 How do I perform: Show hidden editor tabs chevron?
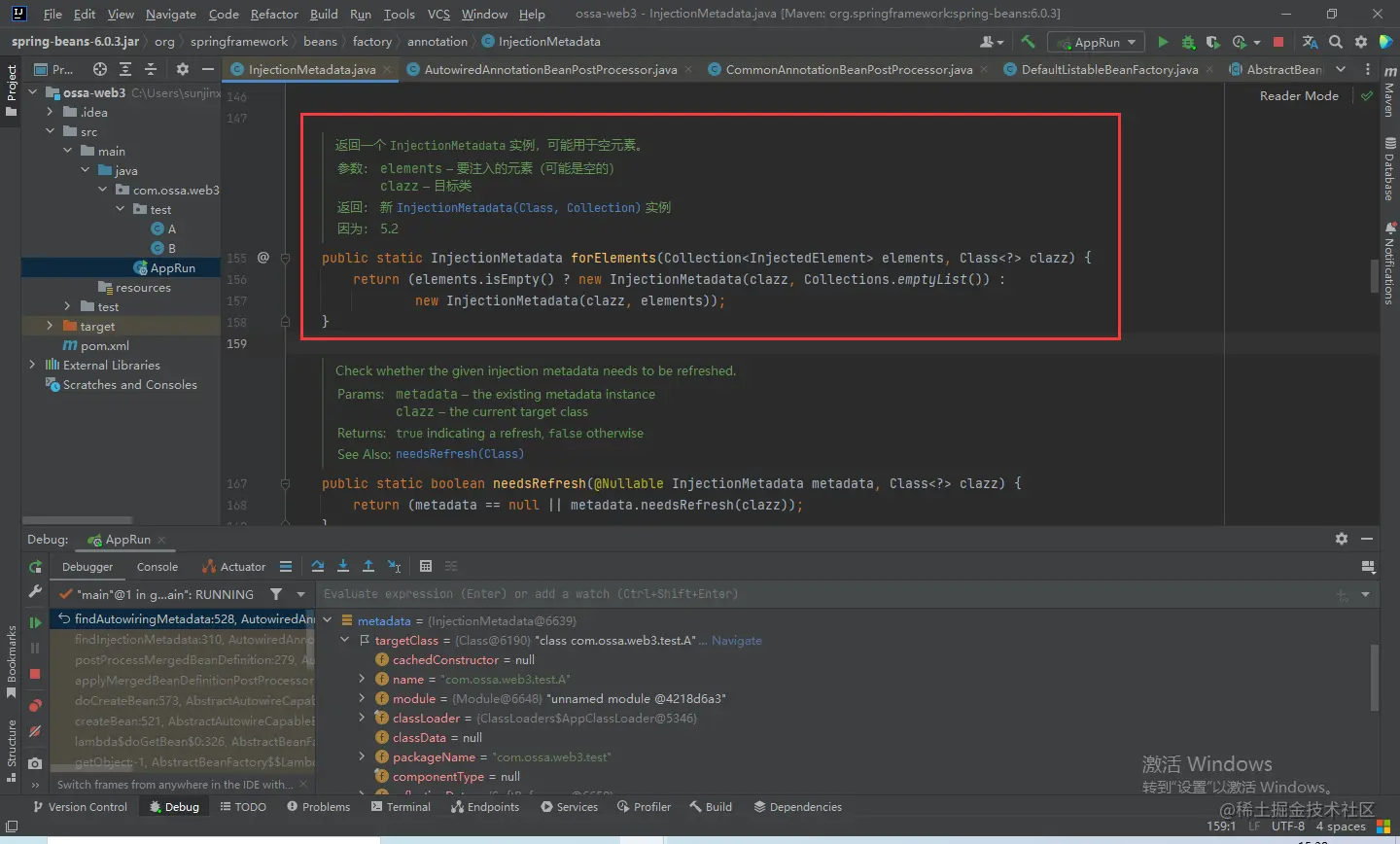1341,69
